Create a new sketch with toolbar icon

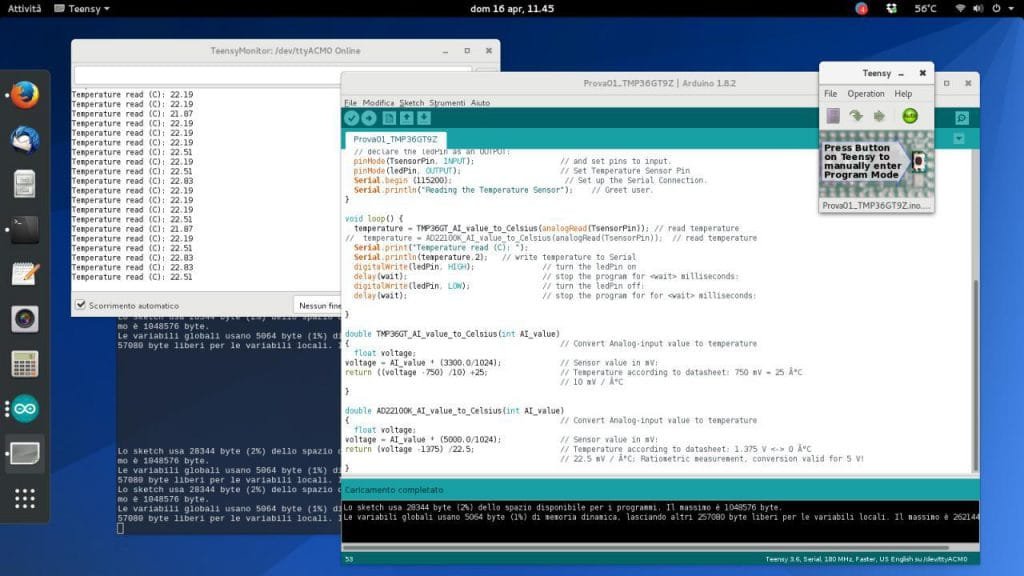[389, 118]
